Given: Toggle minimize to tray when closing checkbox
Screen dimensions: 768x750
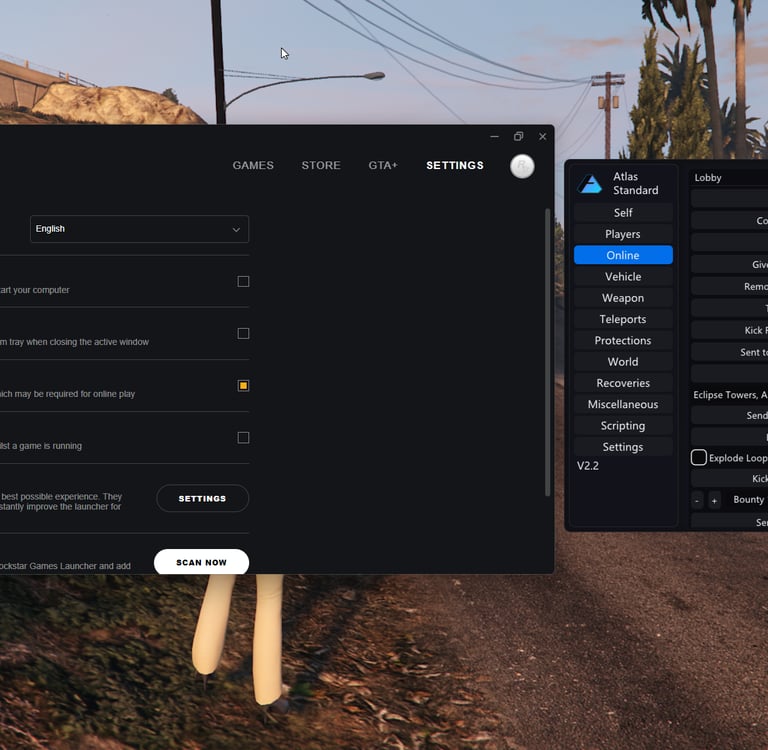Looking at the screenshot, I should (x=243, y=334).
